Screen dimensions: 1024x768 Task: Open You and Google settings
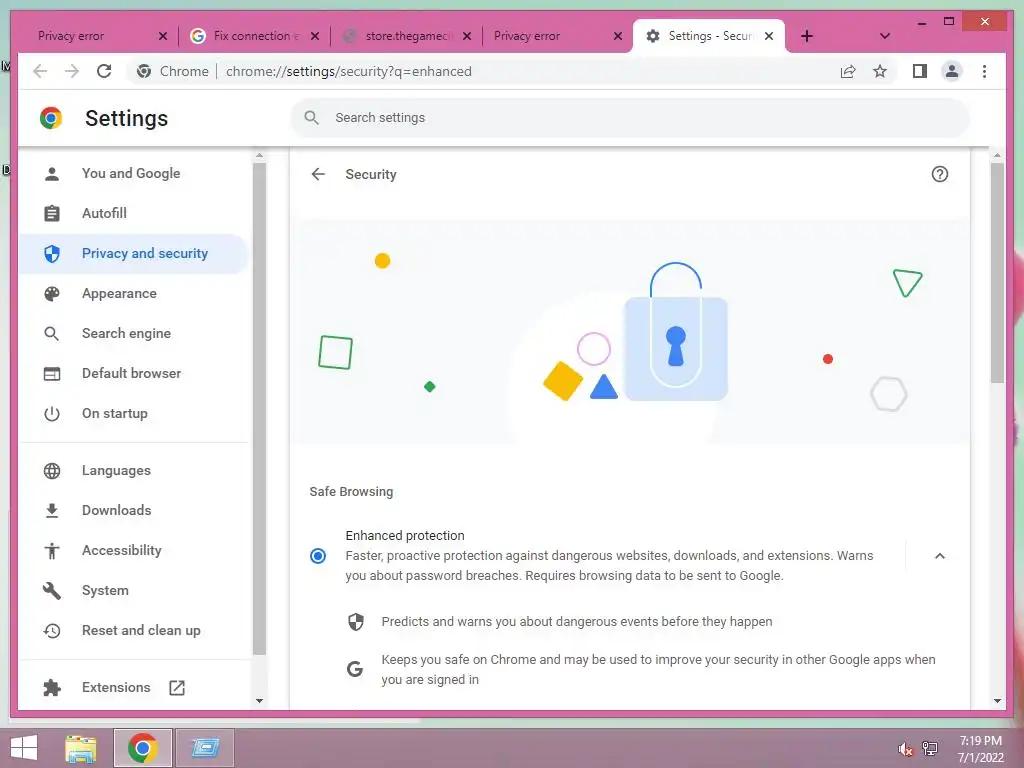coord(134,174)
